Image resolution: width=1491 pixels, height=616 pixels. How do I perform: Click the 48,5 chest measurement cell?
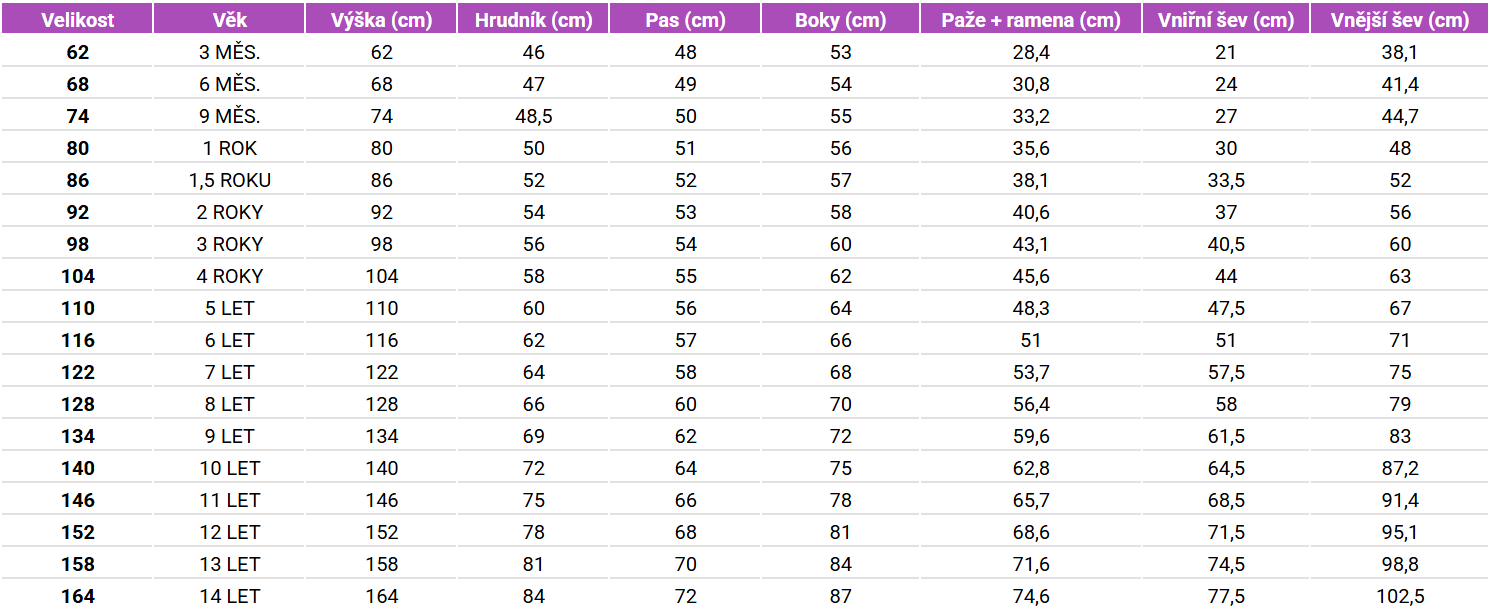pyautogui.click(x=533, y=116)
